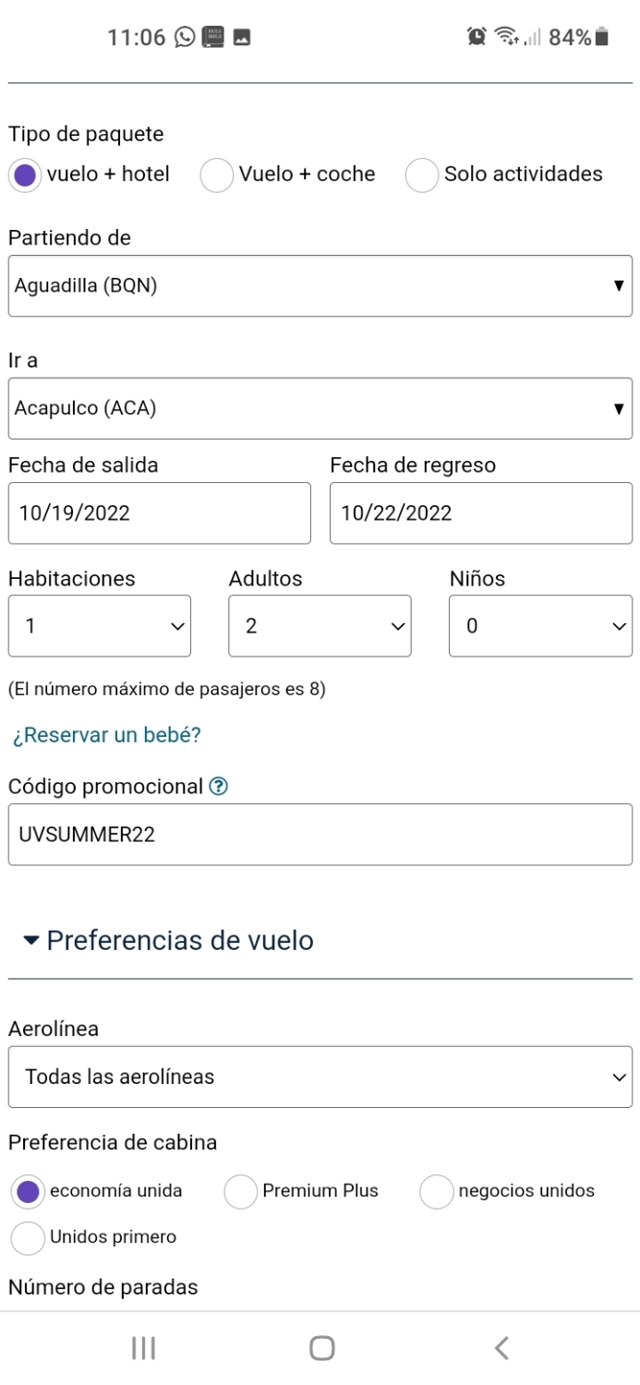Tap the alarm clock icon in status bar

point(476,37)
